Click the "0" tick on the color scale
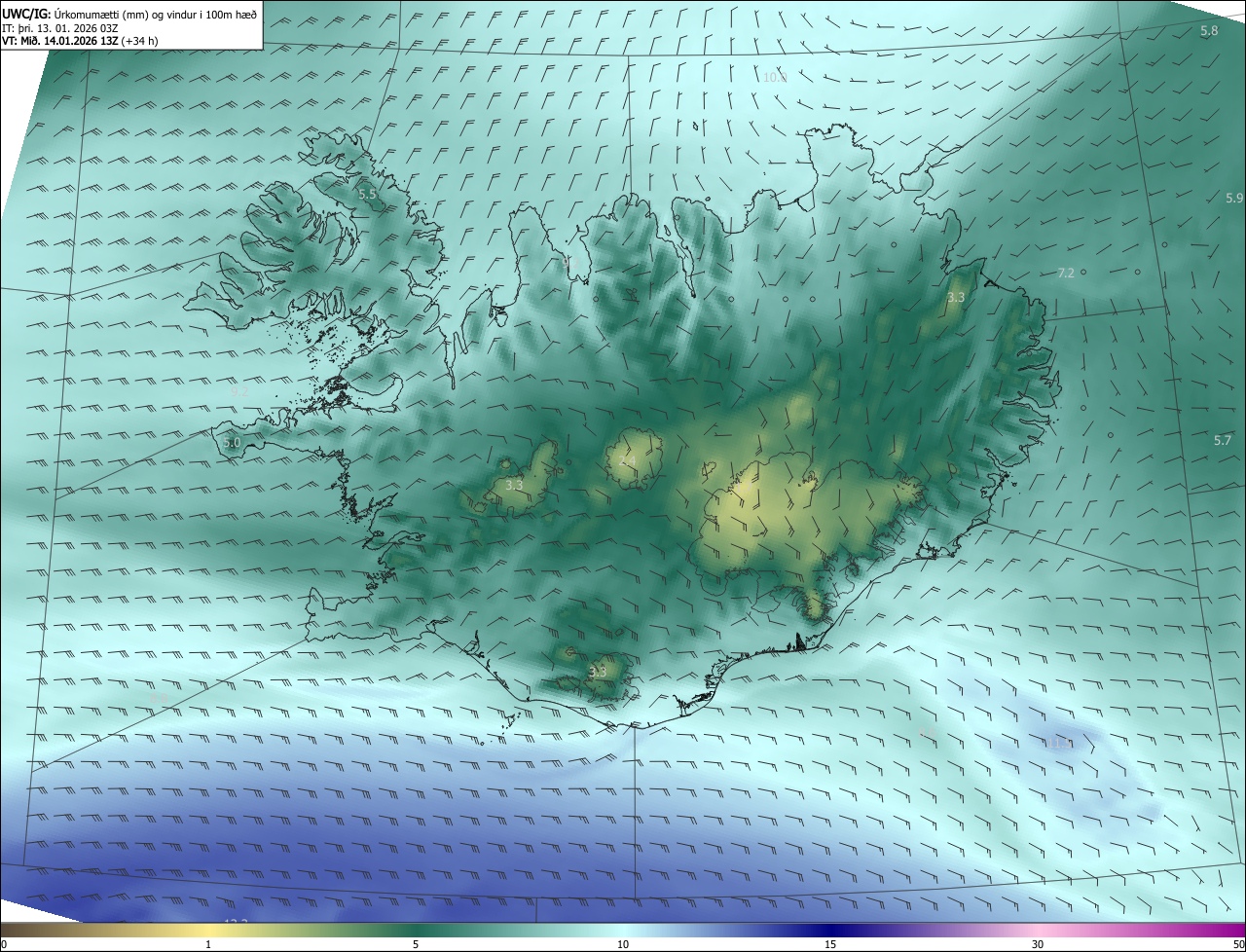The width and height of the screenshot is (1246, 952). pos(4,944)
